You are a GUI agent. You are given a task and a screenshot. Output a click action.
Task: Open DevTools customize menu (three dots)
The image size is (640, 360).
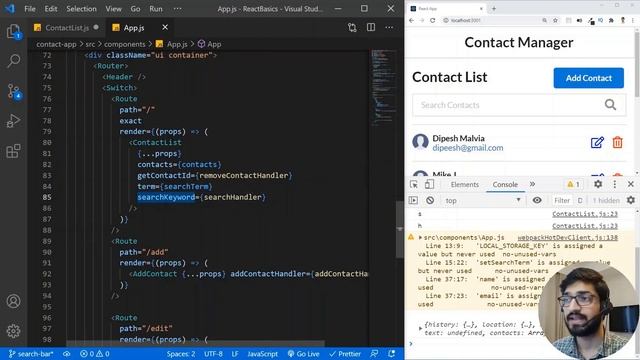click(615, 184)
